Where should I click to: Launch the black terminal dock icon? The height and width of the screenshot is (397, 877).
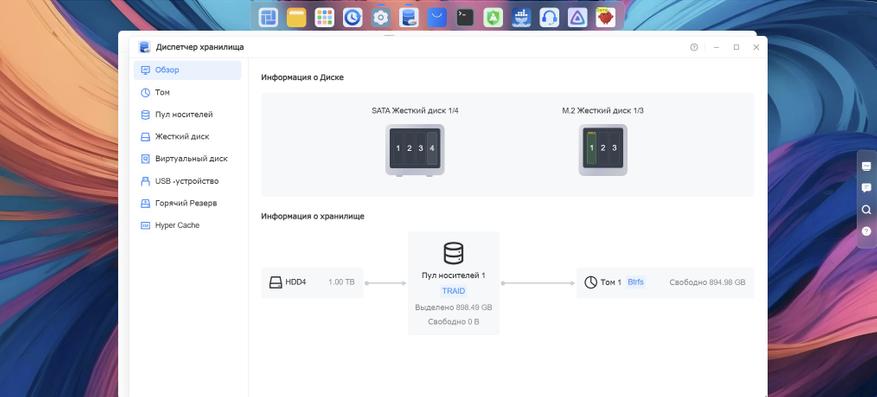click(x=465, y=17)
